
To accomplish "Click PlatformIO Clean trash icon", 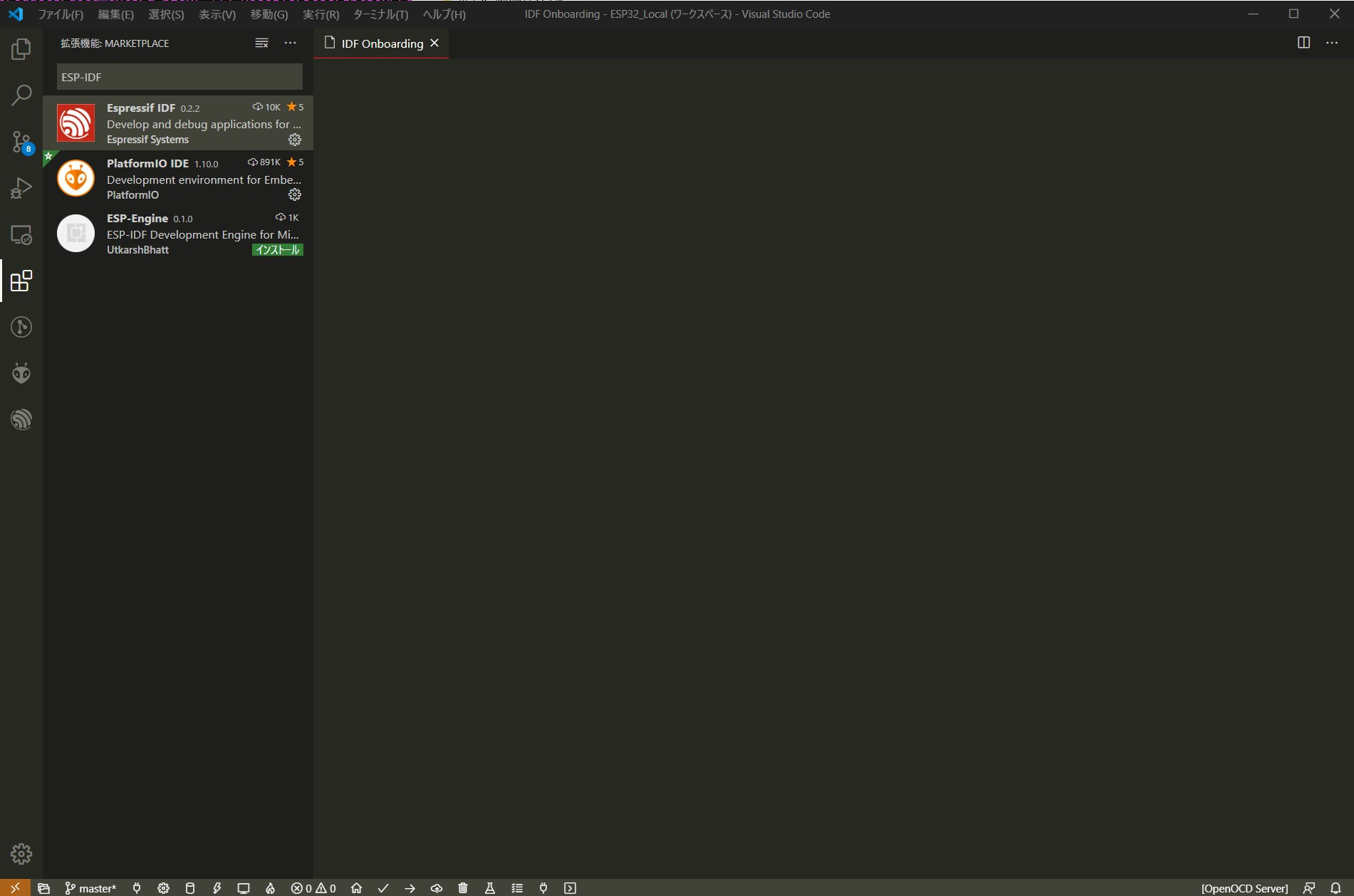I will pyautogui.click(x=463, y=888).
